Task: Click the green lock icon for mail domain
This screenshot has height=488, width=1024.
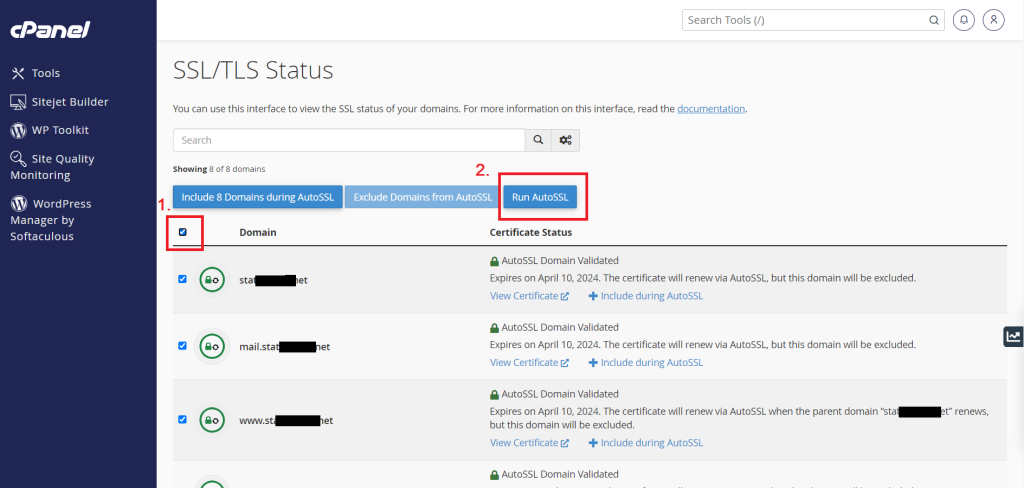Action: [212, 346]
